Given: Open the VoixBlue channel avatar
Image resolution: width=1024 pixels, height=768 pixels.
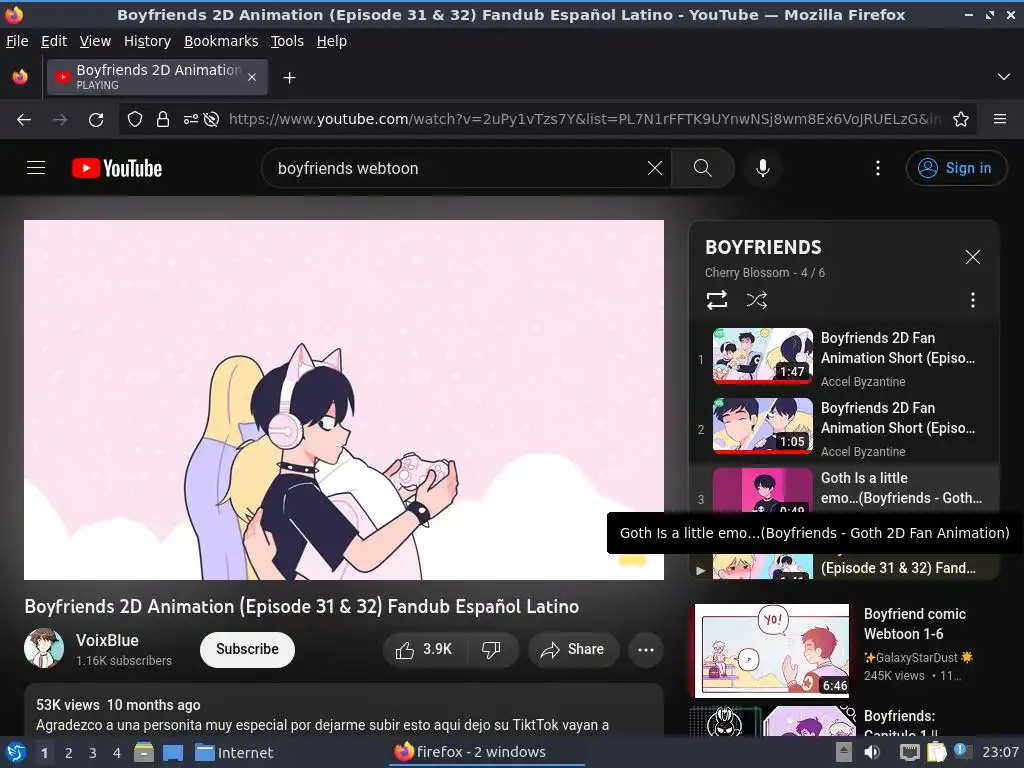Looking at the screenshot, I should pyautogui.click(x=44, y=648).
